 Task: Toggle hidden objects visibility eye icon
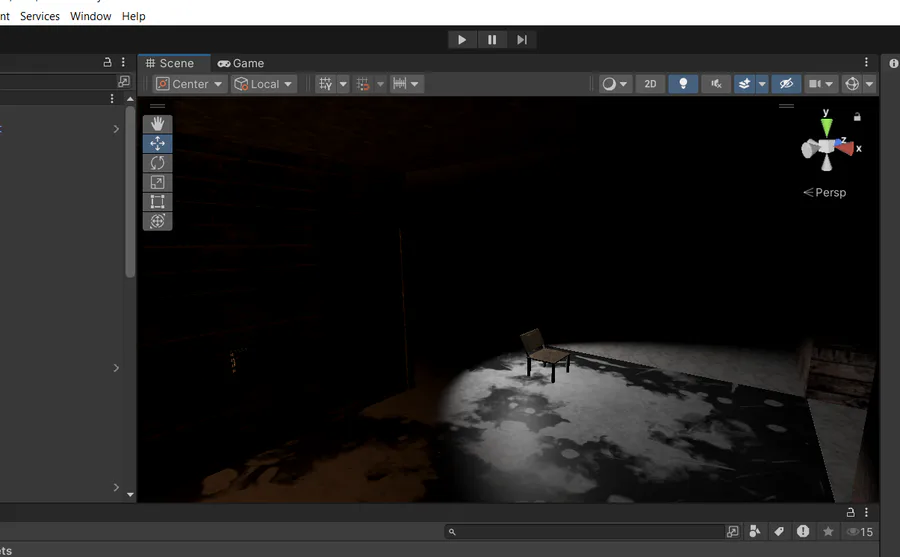click(x=786, y=84)
